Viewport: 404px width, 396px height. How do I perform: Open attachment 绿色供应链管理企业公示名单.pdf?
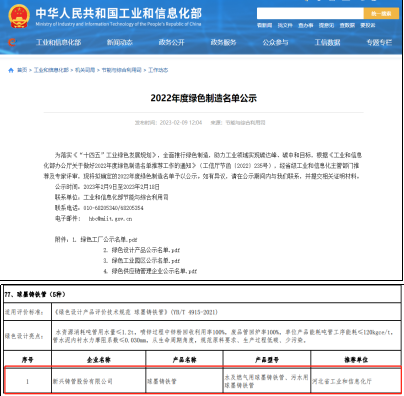[x=154, y=271]
